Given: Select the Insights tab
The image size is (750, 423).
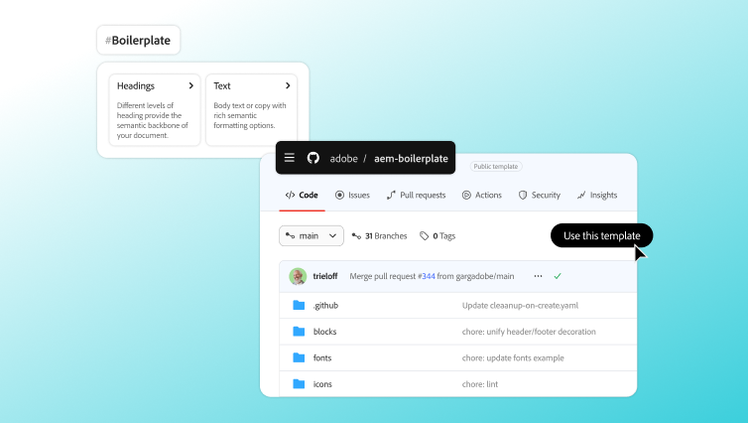Looking at the screenshot, I should [x=597, y=195].
